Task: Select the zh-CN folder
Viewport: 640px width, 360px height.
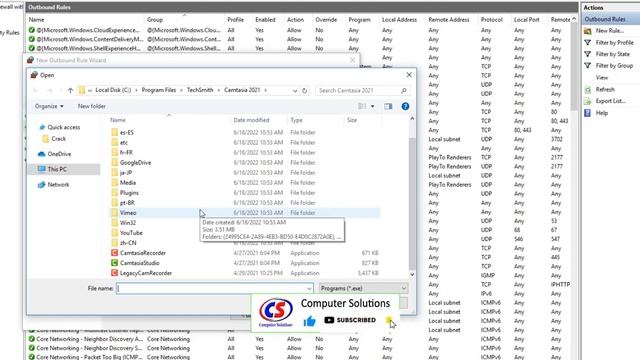Action: (128, 242)
